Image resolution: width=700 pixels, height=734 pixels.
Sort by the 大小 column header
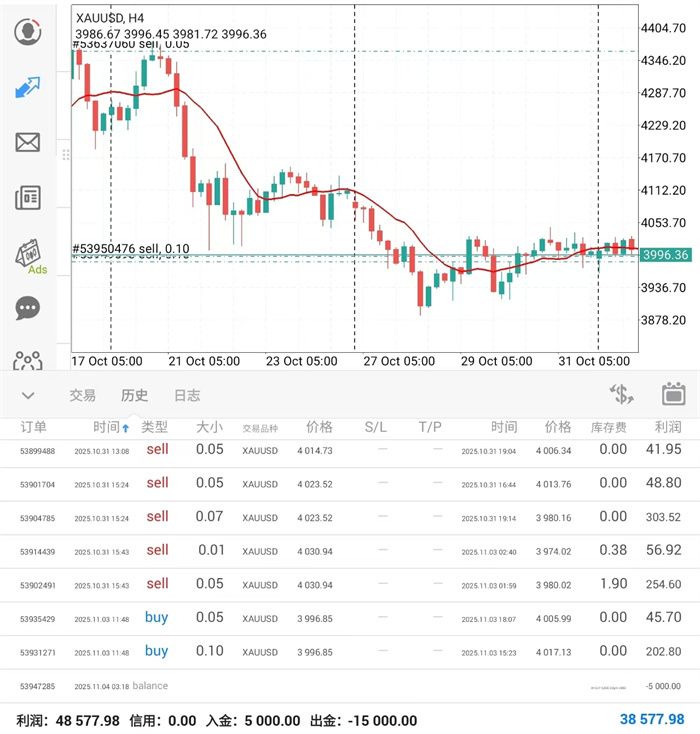[209, 427]
